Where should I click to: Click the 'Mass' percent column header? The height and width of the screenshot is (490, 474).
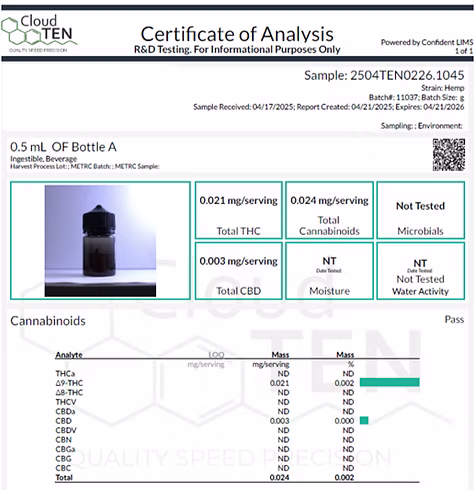point(345,355)
